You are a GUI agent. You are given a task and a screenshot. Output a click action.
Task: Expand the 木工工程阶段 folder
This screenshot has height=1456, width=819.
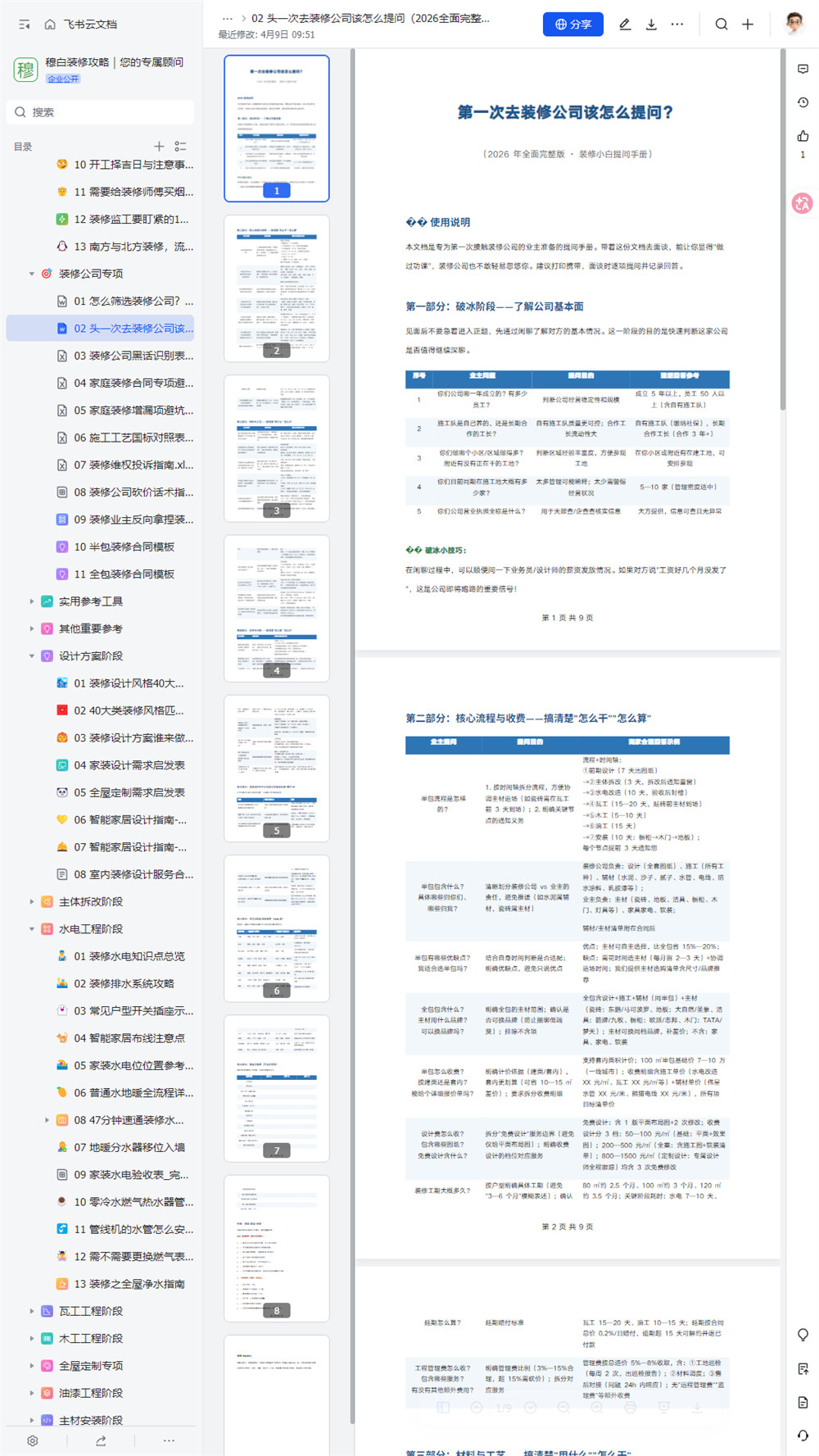point(32,1338)
